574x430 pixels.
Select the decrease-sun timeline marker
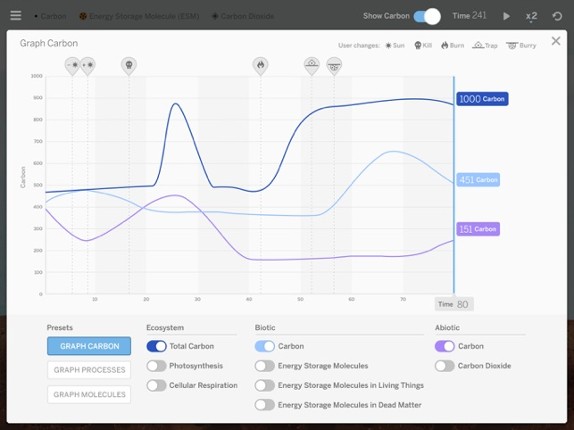click(x=72, y=66)
